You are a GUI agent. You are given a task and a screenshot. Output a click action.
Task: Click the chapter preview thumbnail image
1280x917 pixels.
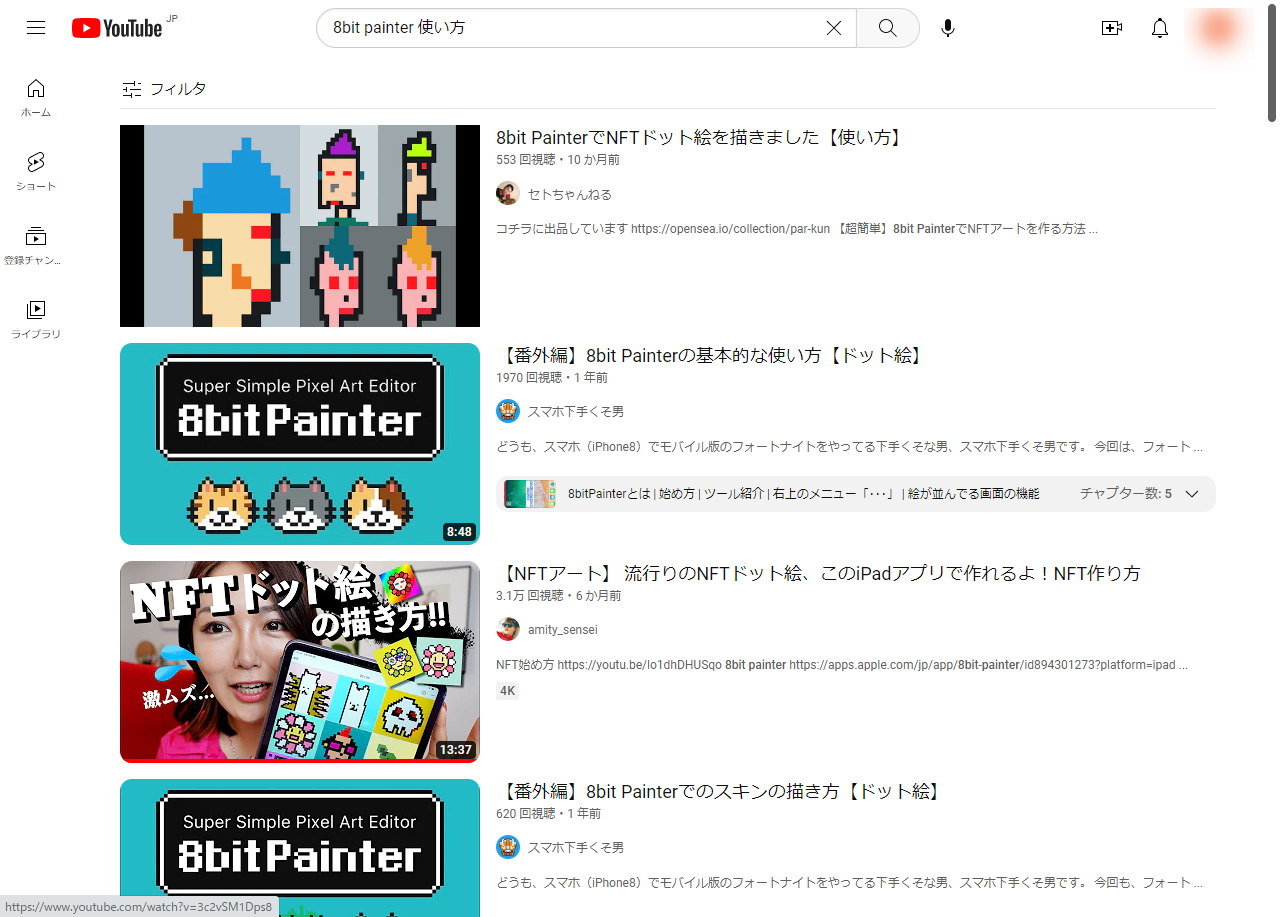click(530, 494)
